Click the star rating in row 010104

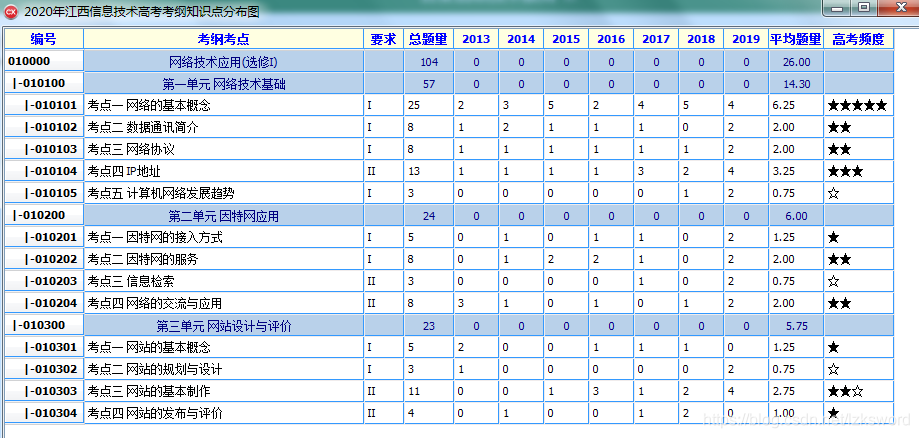859,172
